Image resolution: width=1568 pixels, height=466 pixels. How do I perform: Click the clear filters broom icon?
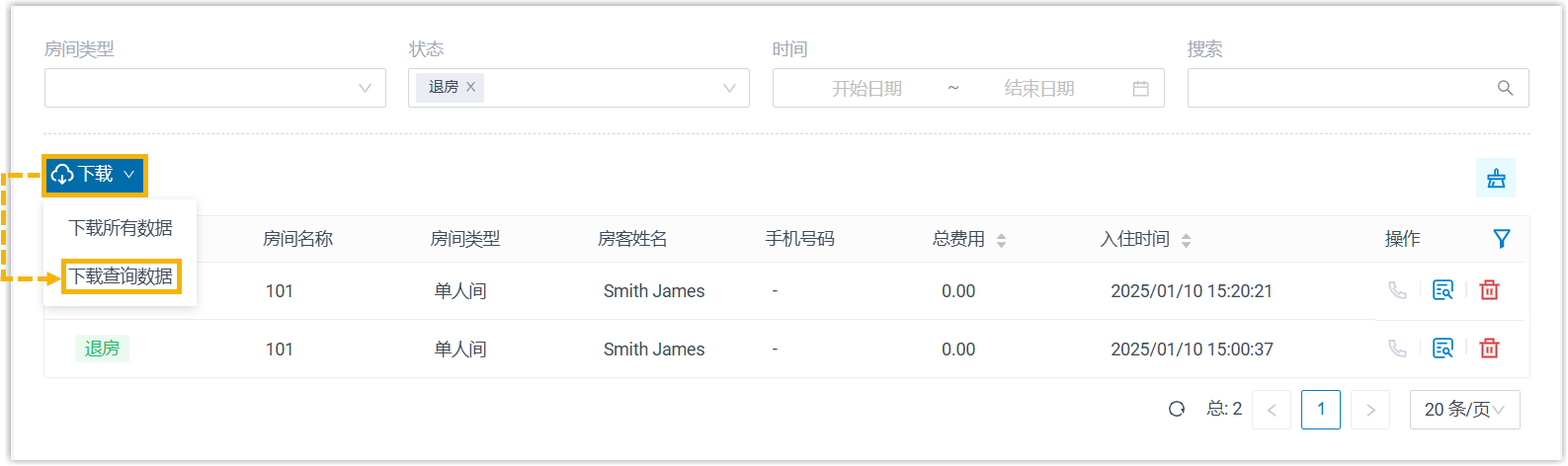click(1496, 179)
